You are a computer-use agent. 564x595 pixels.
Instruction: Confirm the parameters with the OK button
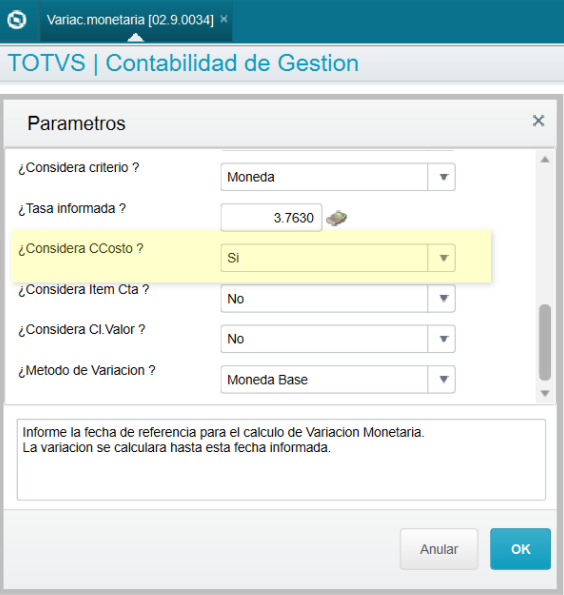520,549
